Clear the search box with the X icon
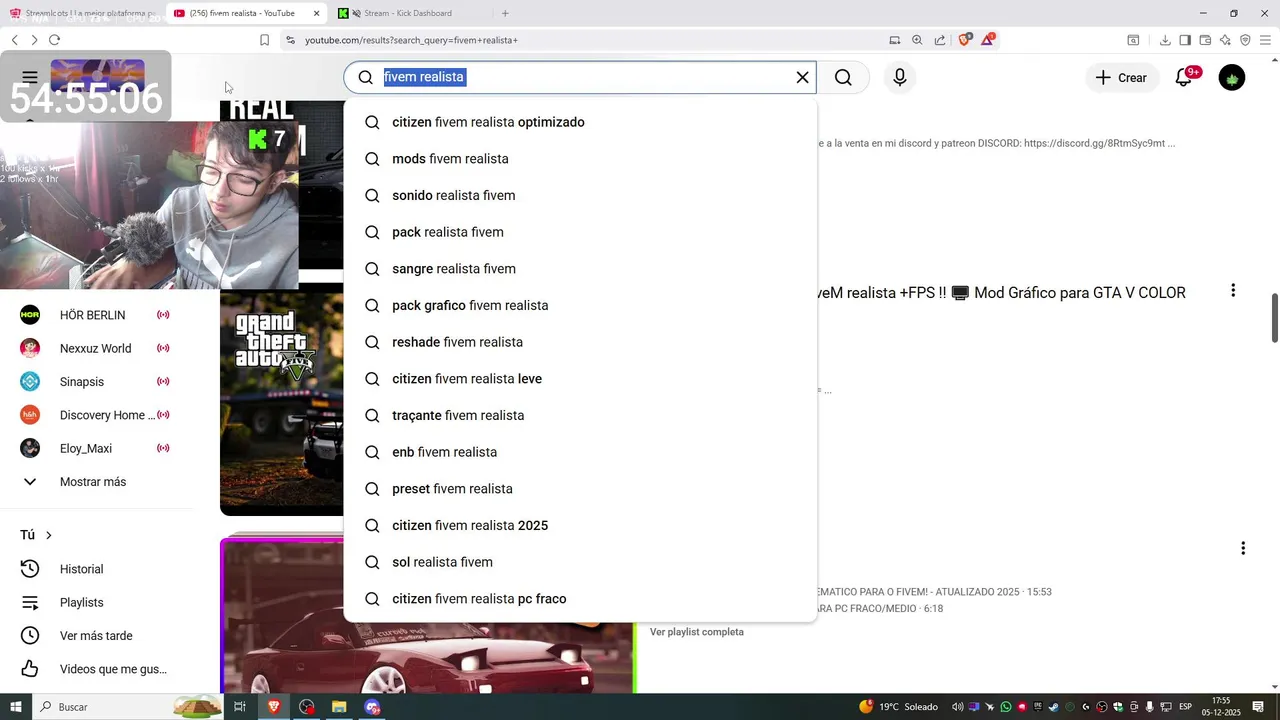The image size is (1280, 720). pyautogui.click(x=802, y=77)
